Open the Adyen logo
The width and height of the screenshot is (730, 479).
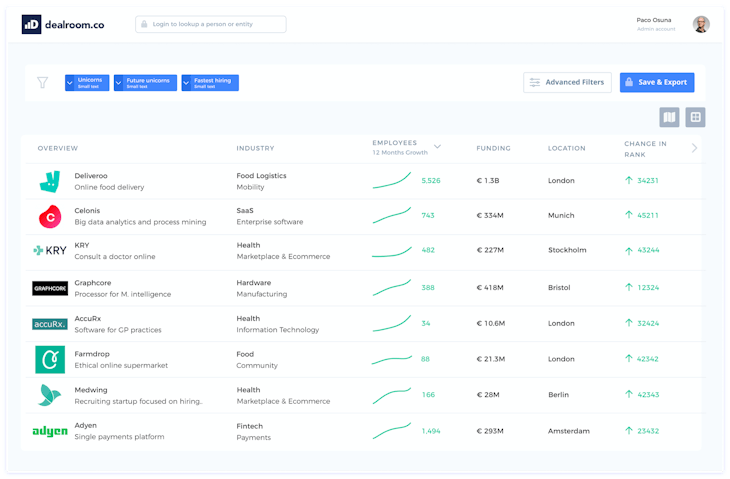coord(50,432)
